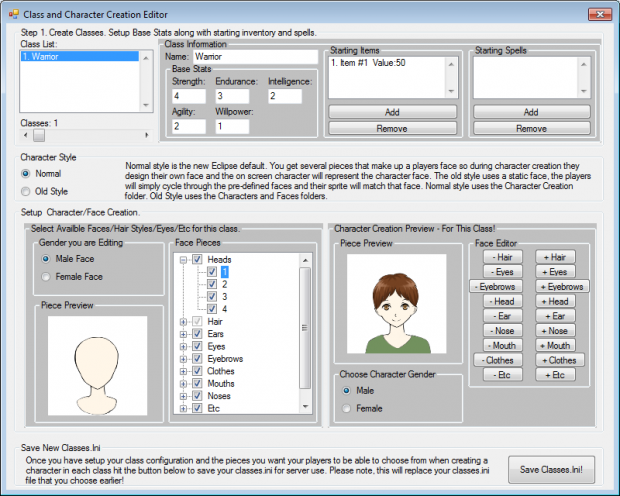Click Remove under Starting Spells
620x496 pixels.
tap(531, 128)
